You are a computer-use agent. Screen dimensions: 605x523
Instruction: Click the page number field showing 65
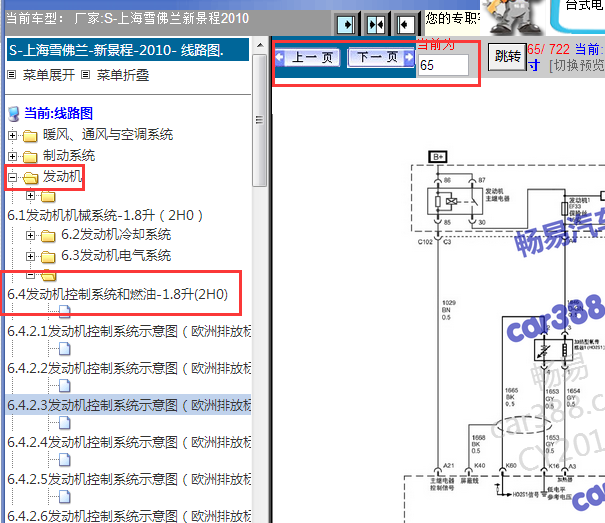click(x=443, y=65)
